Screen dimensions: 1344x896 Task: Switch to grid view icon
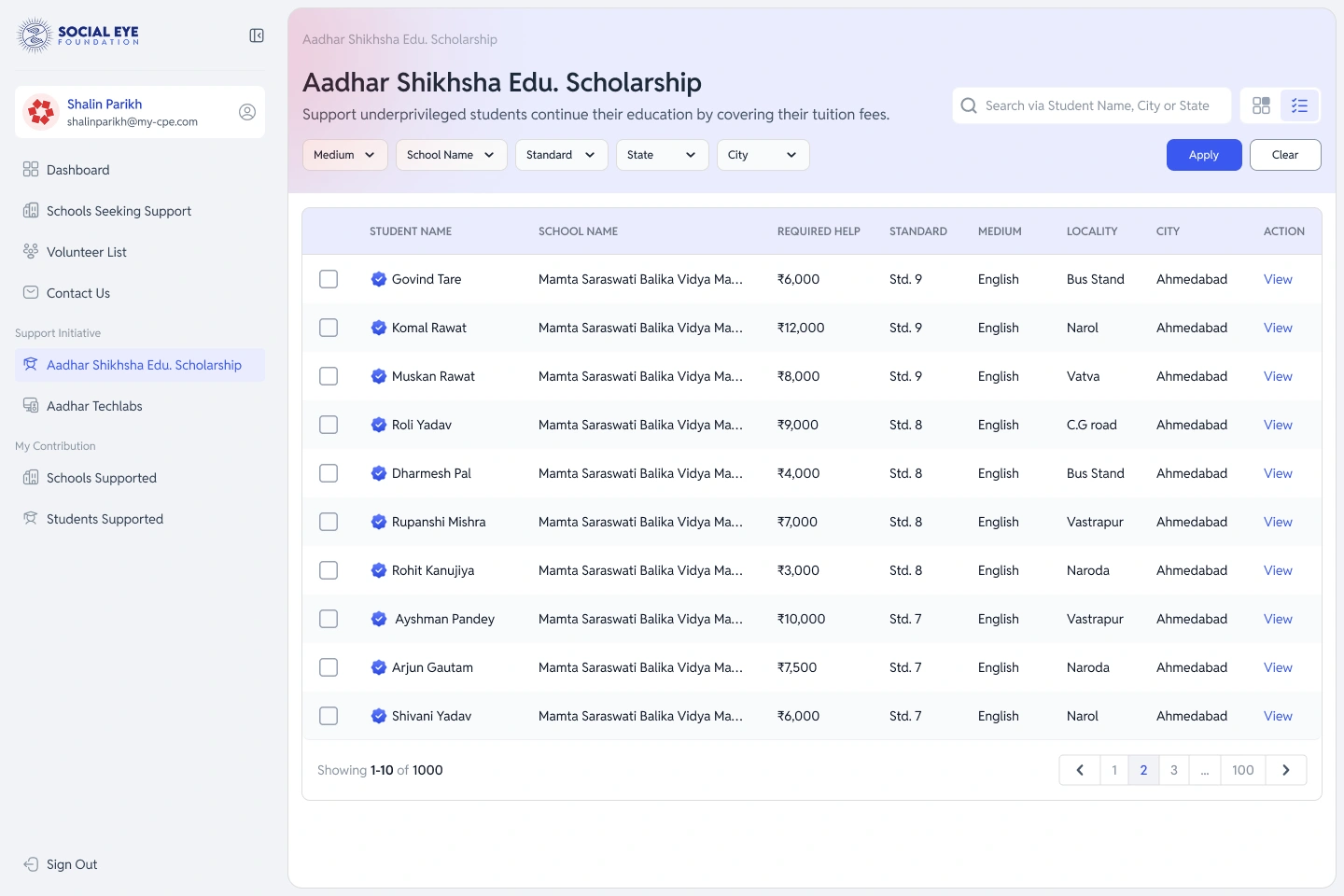pyautogui.click(x=1261, y=105)
